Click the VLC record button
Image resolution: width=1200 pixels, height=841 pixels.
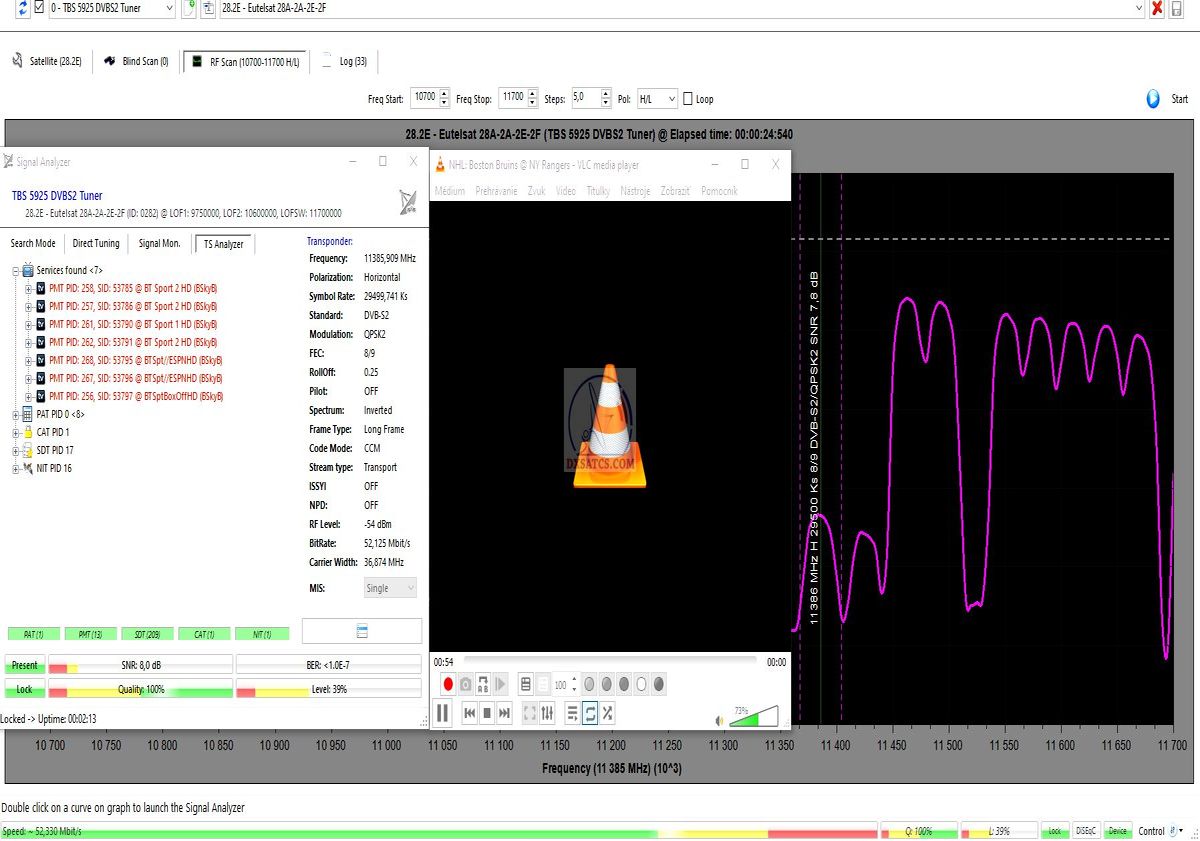(448, 685)
